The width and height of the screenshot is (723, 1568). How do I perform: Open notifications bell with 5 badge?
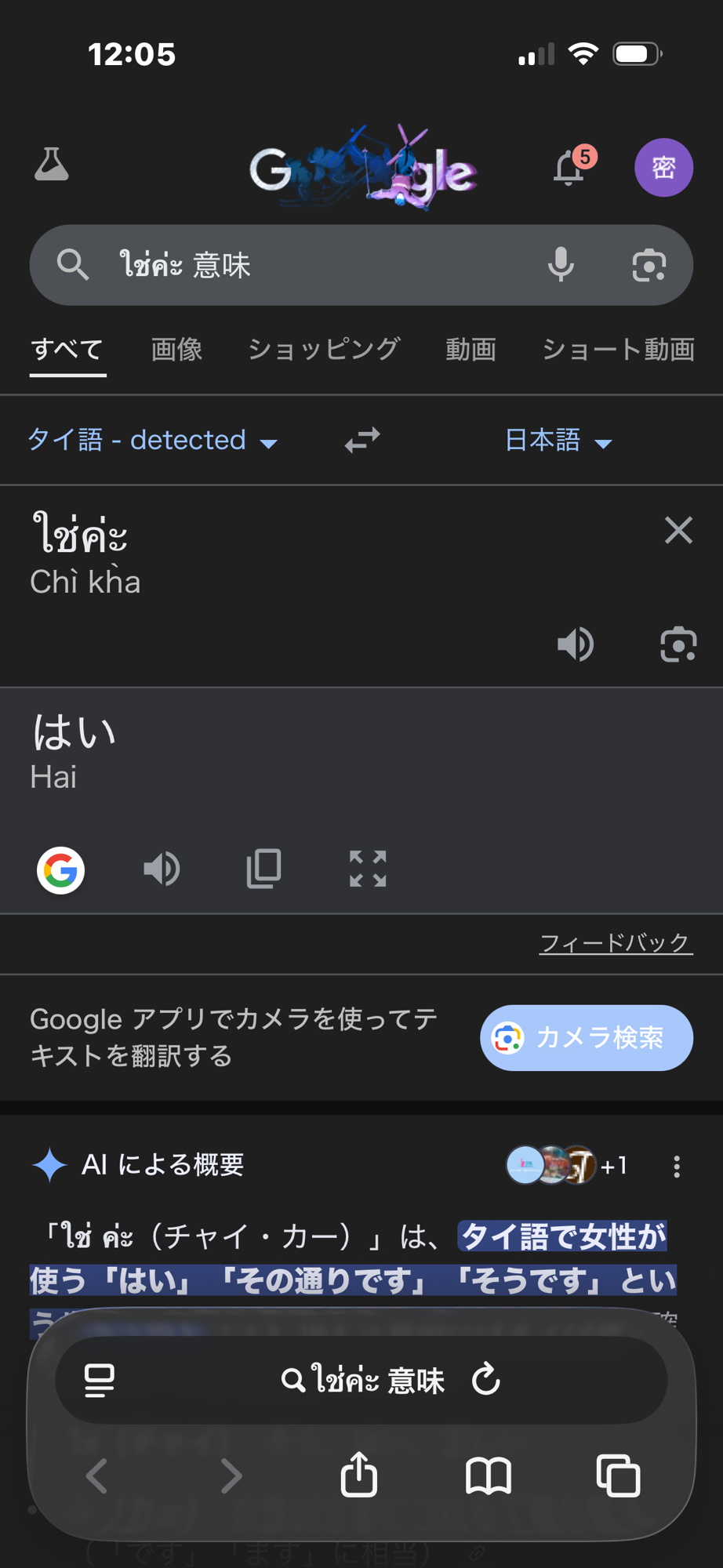pyautogui.click(x=570, y=168)
